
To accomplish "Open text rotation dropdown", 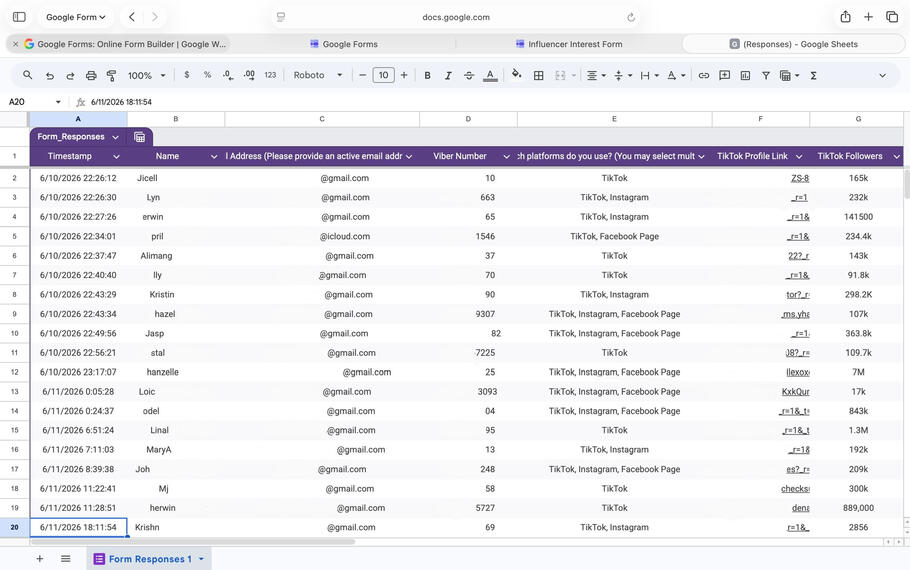I will [x=676, y=75].
